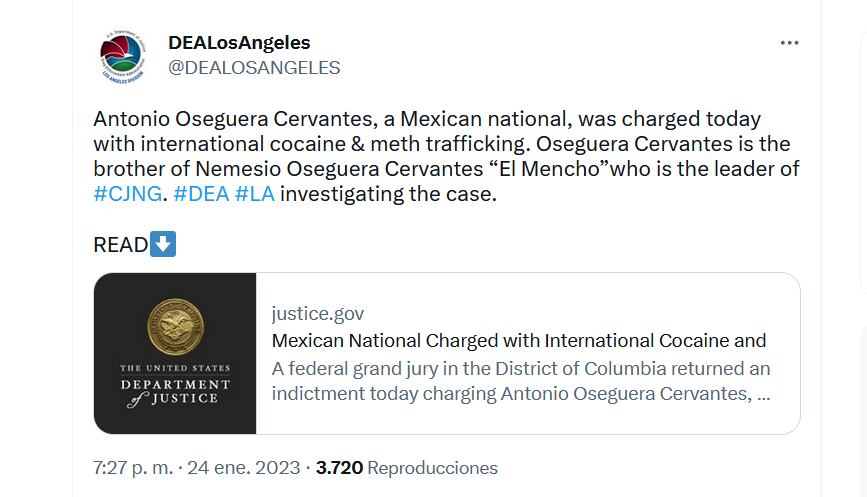Viewport: 867px width, 497px height.
Task: Open the three-dot more options menu
Action: 789,43
